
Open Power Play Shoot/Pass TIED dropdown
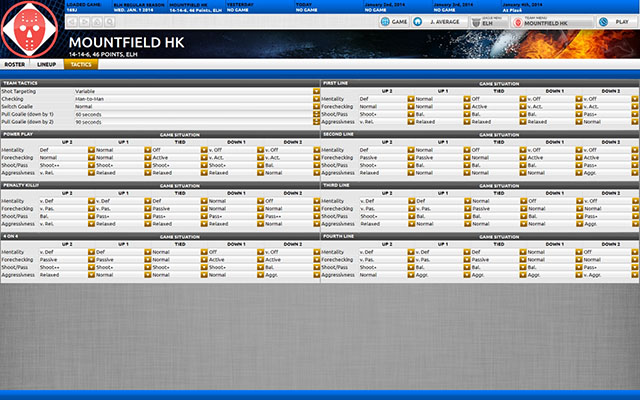point(204,165)
